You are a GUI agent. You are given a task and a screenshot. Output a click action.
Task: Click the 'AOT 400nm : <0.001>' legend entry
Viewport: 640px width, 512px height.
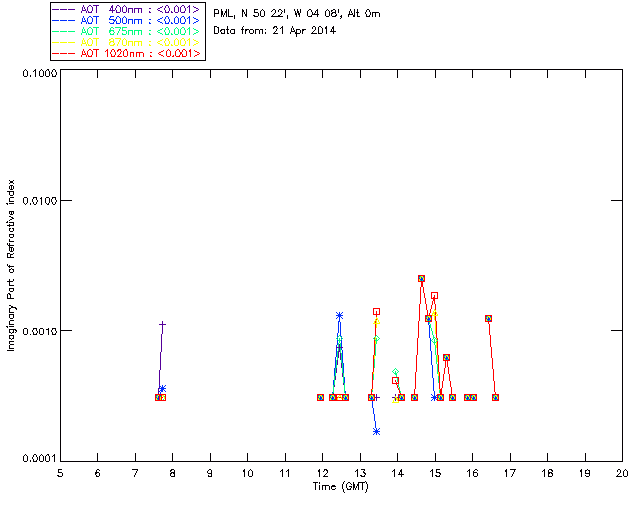point(126,9)
